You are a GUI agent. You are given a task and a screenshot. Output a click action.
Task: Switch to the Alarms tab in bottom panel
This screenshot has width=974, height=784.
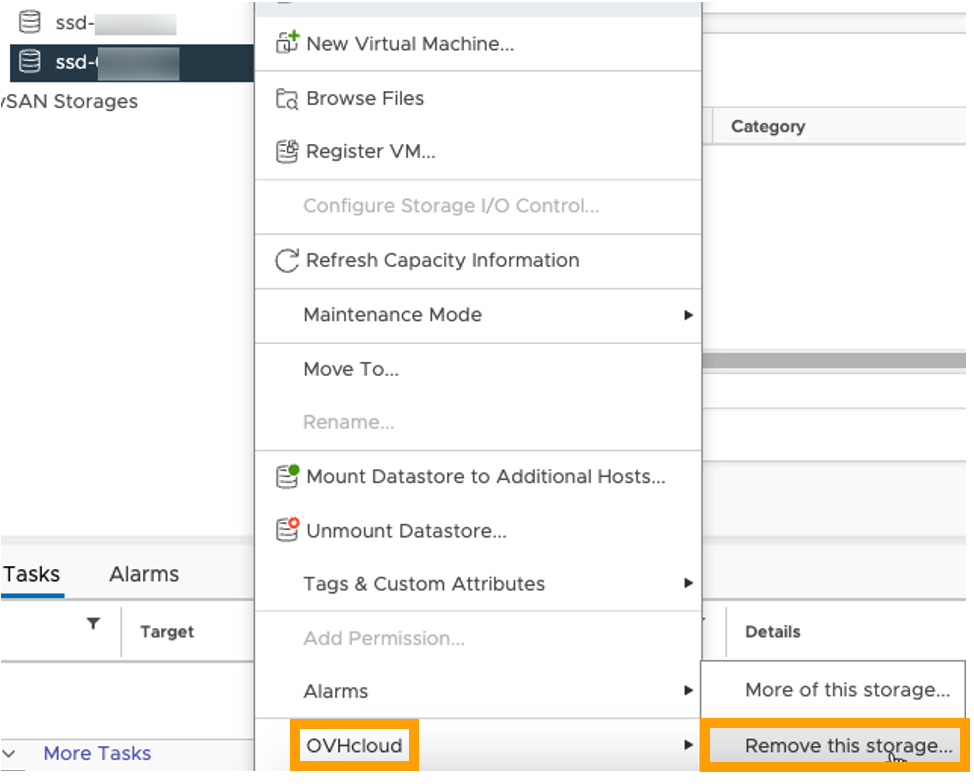144,574
